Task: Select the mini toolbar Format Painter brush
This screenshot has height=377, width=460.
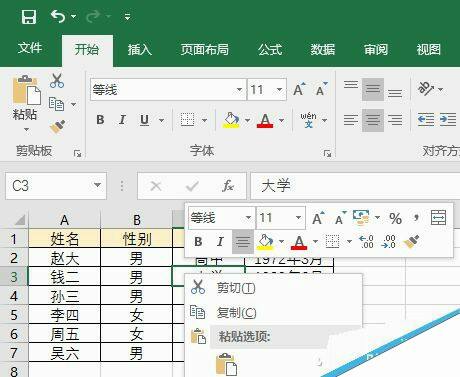Action: coord(411,242)
